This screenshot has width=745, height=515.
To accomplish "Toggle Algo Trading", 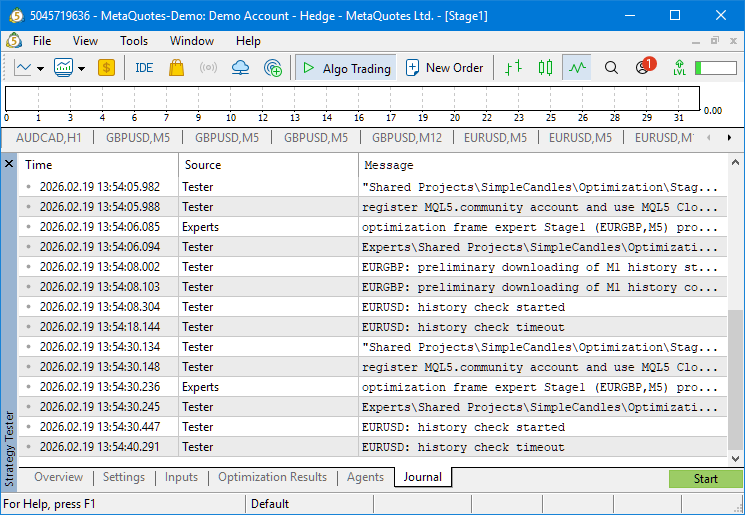I will pyautogui.click(x=346, y=68).
